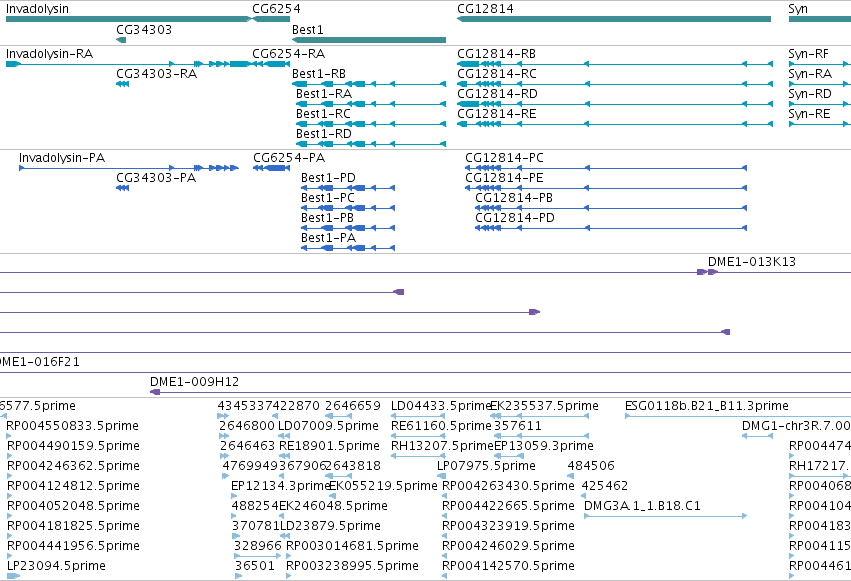The height and width of the screenshot is (581, 851).
Task: Select EST RP004246362.5prime
Action: pyautogui.click(x=9, y=476)
